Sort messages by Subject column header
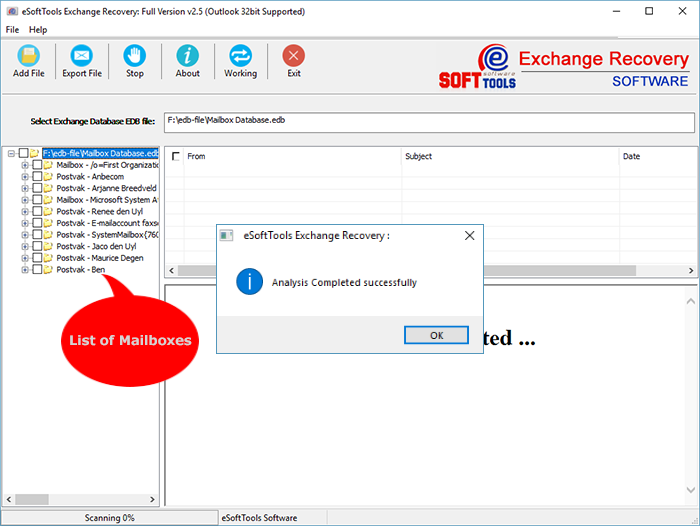The width and height of the screenshot is (700, 526). pos(418,157)
